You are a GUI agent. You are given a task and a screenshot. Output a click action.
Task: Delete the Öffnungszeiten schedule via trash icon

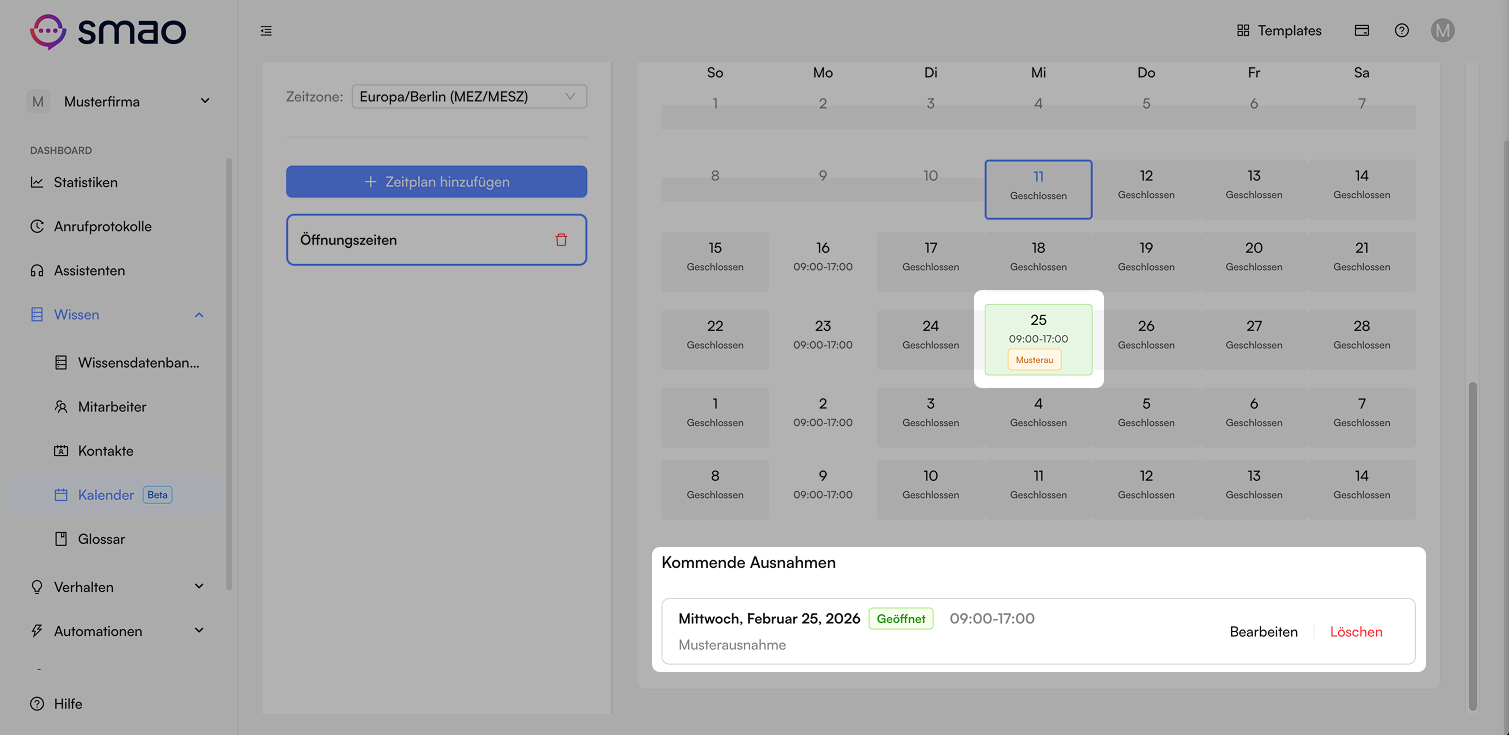pos(561,240)
